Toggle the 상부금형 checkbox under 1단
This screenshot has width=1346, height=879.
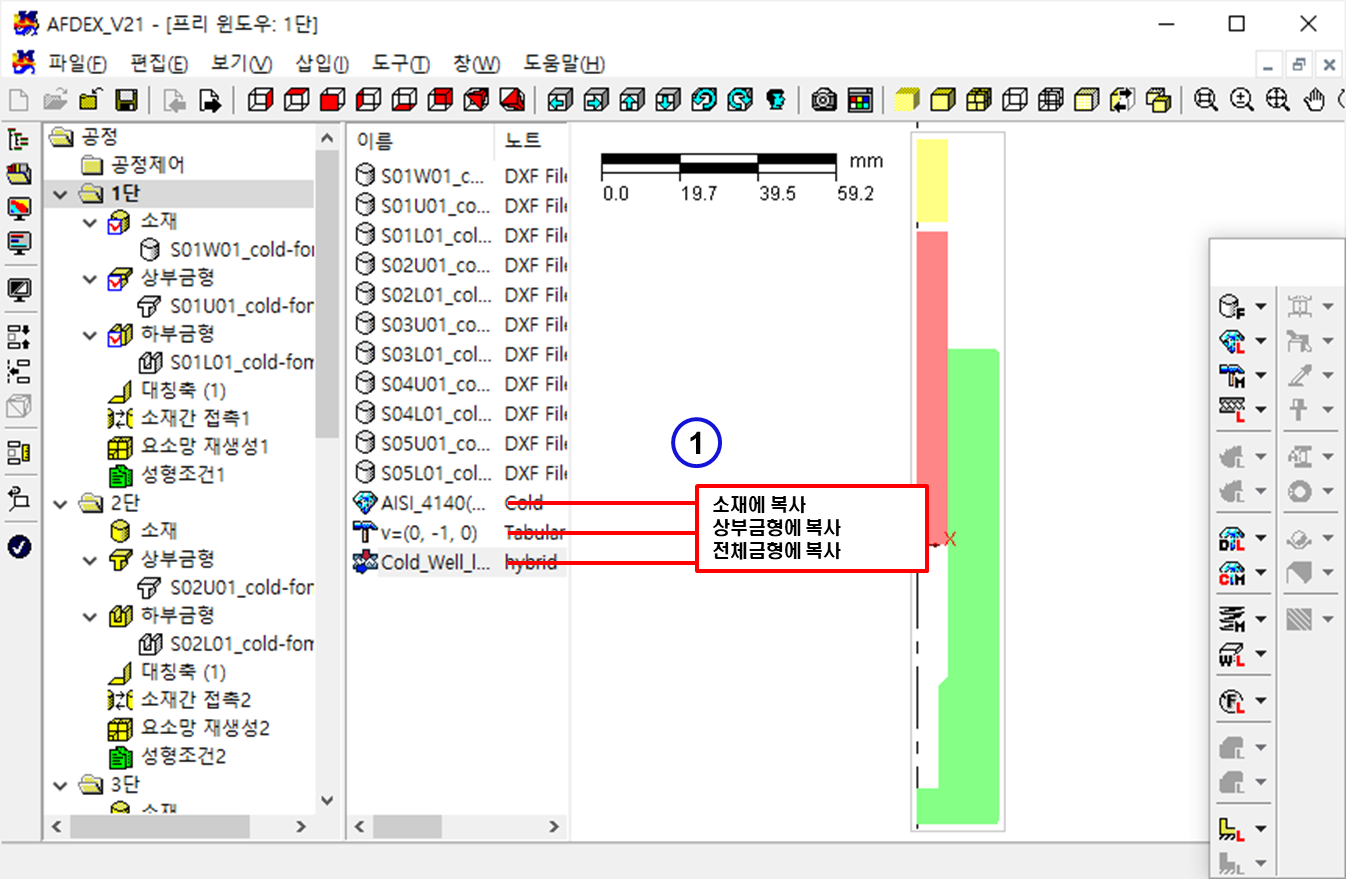pos(119,277)
